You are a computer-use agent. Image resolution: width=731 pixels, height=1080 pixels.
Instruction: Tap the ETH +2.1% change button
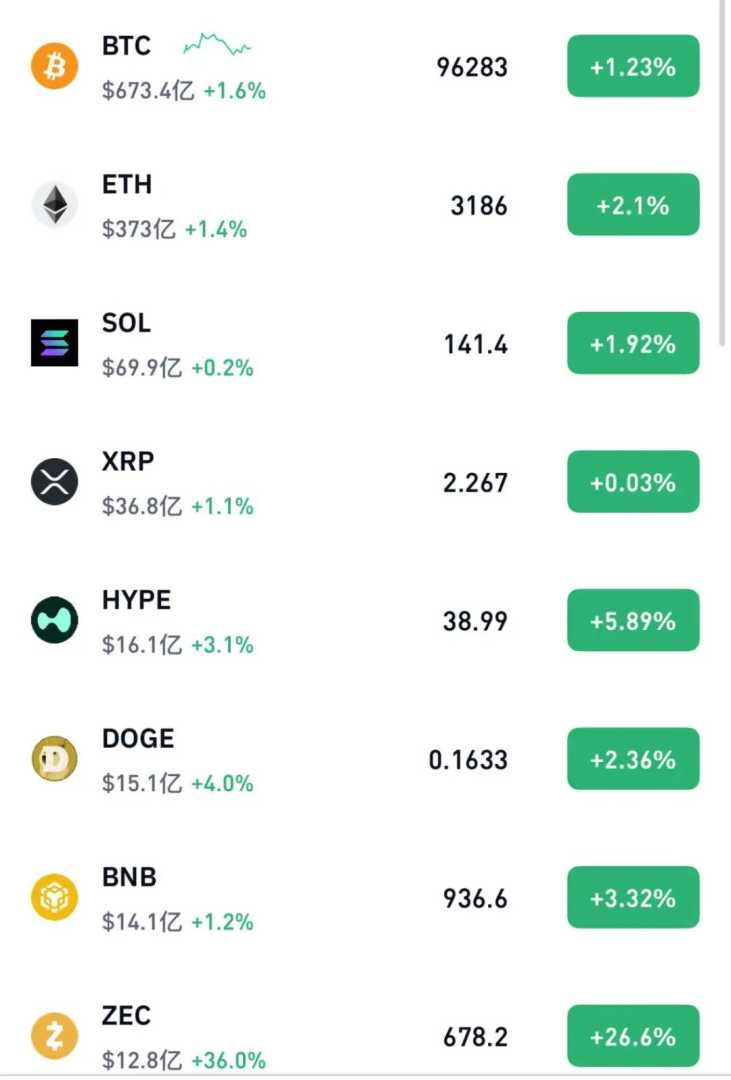633,205
